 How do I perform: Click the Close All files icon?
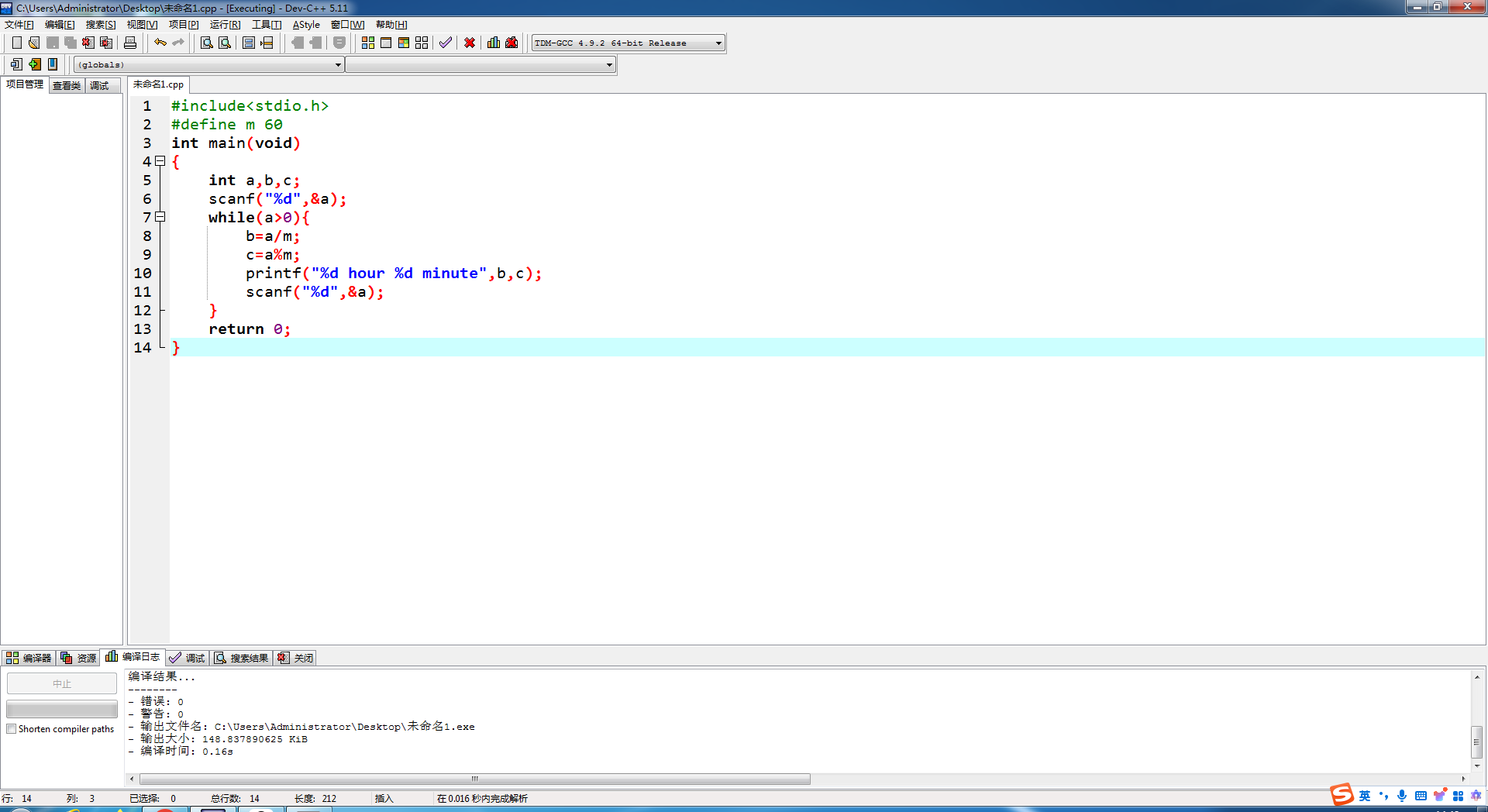106,43
